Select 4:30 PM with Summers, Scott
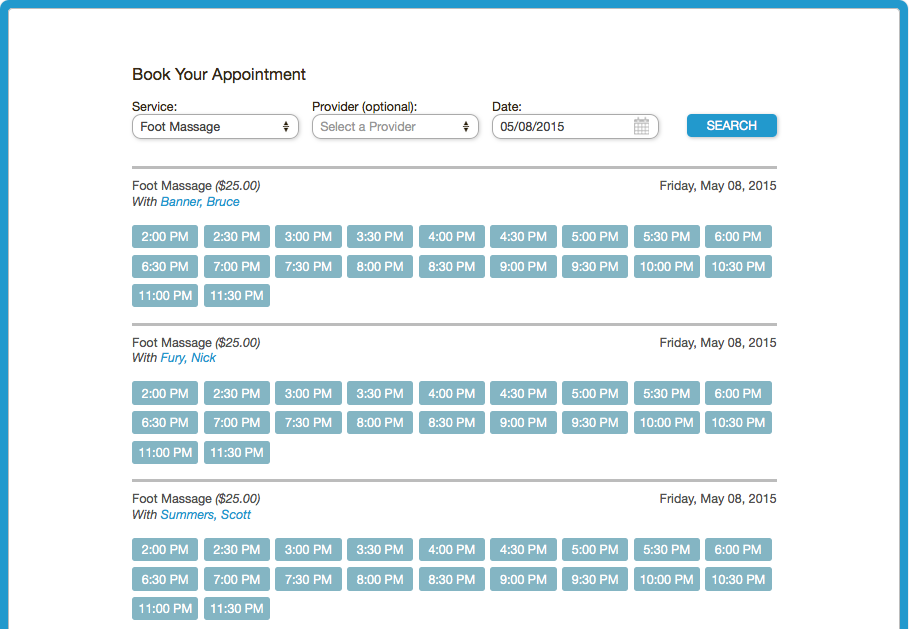909x629 pixels. click(x=523, y=549)
